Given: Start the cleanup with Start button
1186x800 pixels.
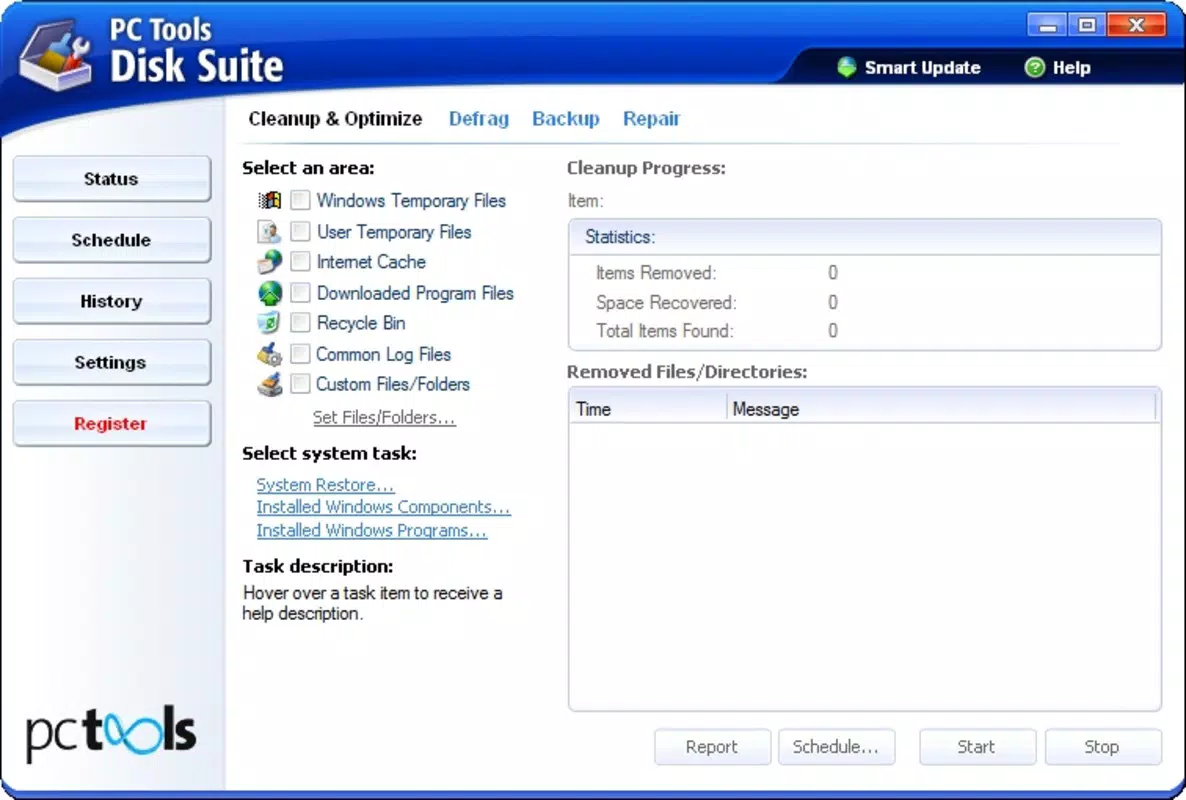Looking at the screenshot, I should [976, 747].
